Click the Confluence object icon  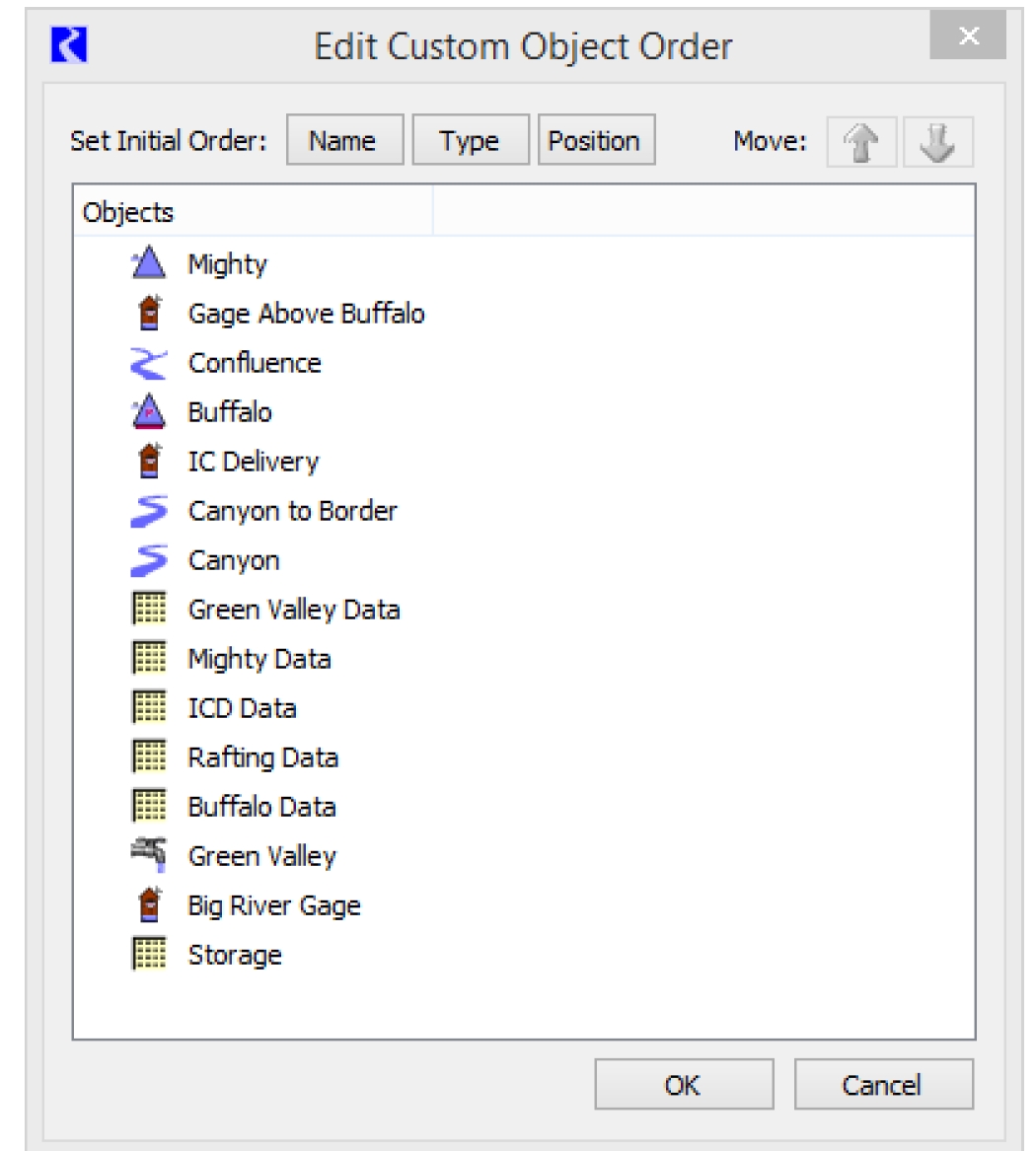149,363
